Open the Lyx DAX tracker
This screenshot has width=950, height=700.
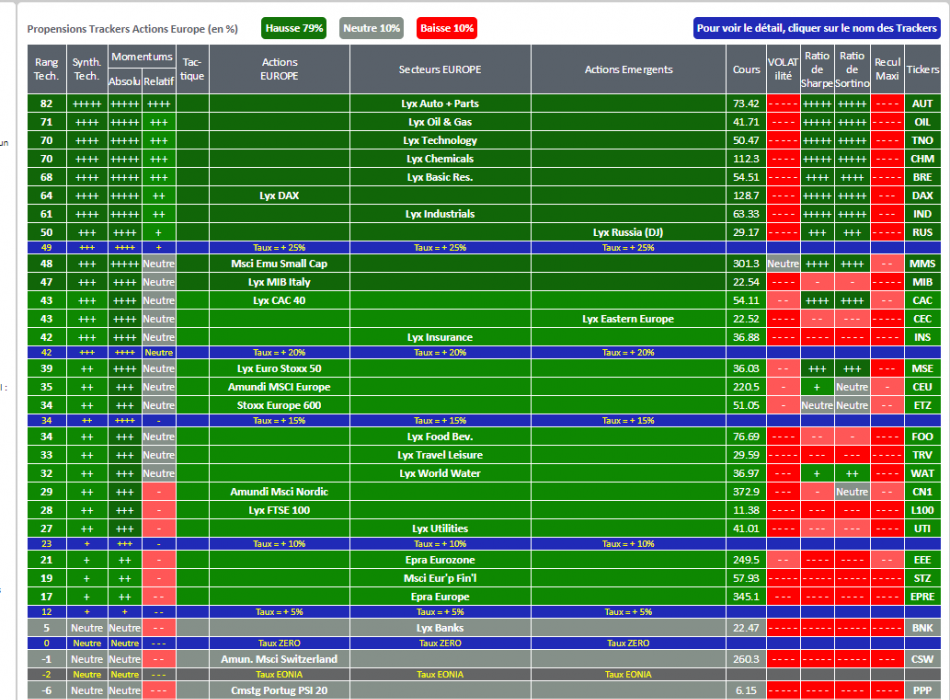pyautogui.click(x=279, y=196)
